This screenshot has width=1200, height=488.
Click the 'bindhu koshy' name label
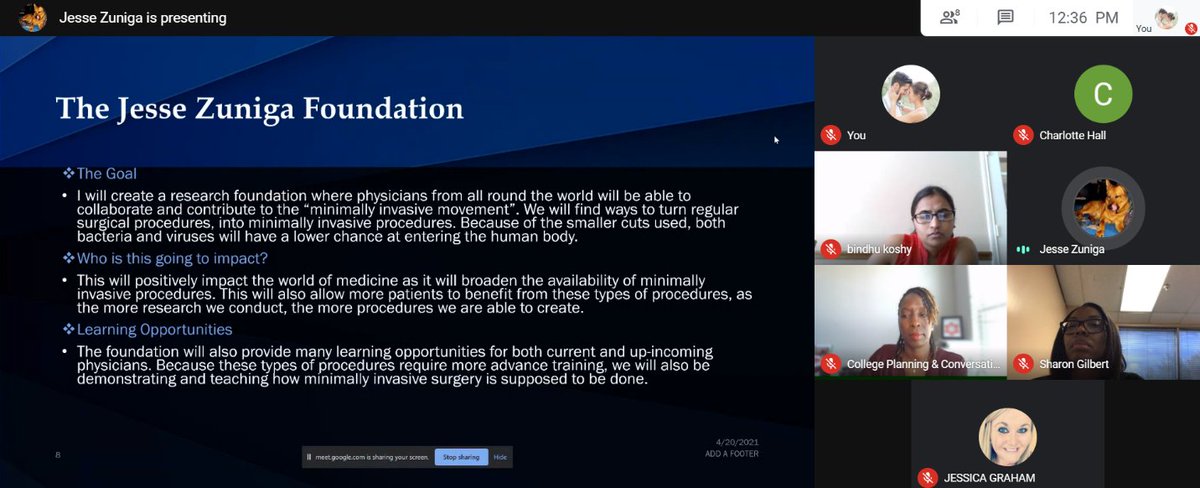[877, 250]
